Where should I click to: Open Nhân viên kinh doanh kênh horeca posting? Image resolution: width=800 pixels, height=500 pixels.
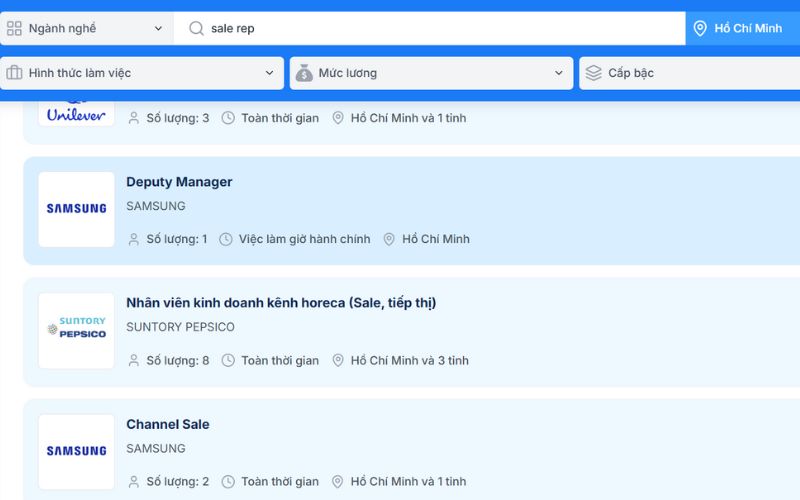click(x=281, y=303)
